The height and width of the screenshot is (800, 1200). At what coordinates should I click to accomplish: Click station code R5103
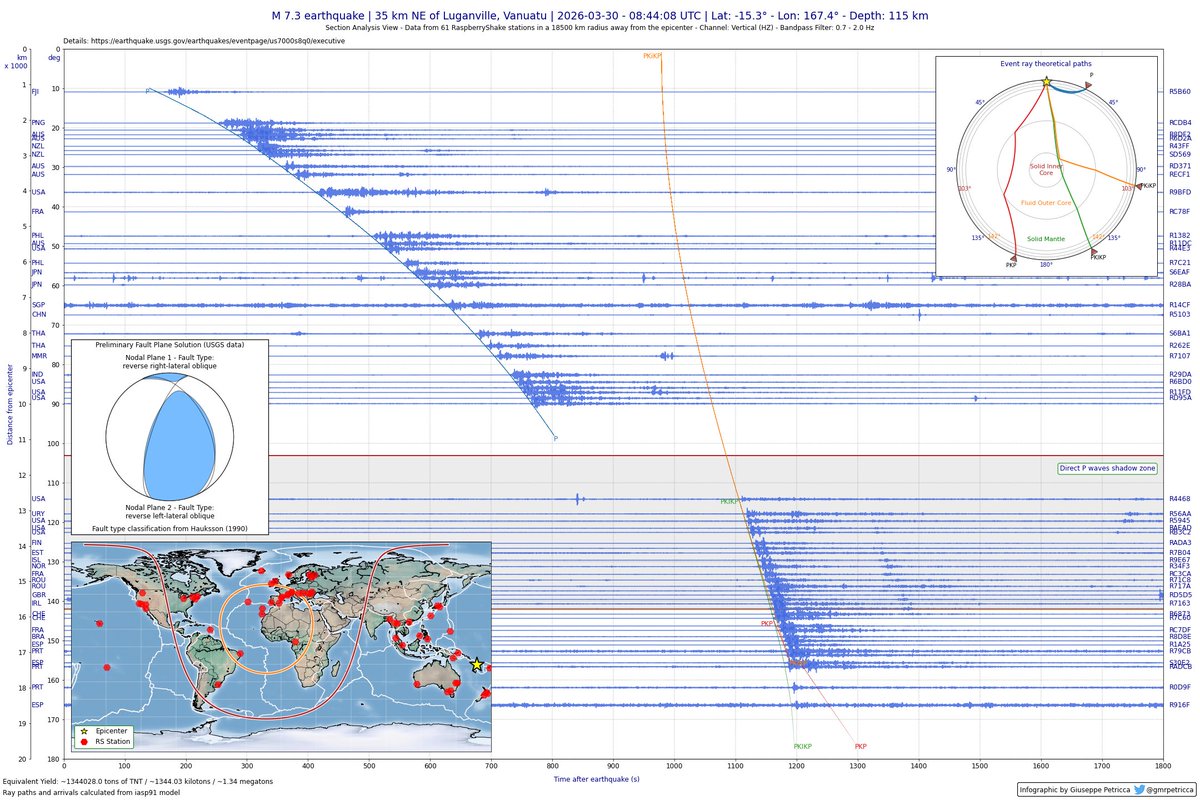click(x=1180, y=314)
